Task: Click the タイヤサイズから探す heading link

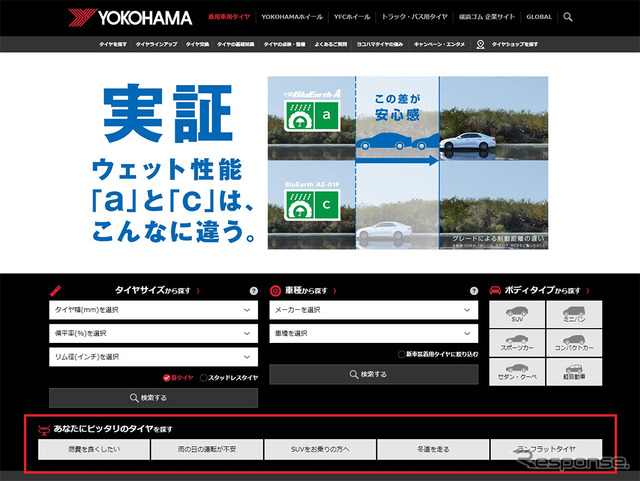Action: pyautogui.click(x=153, y=291)
